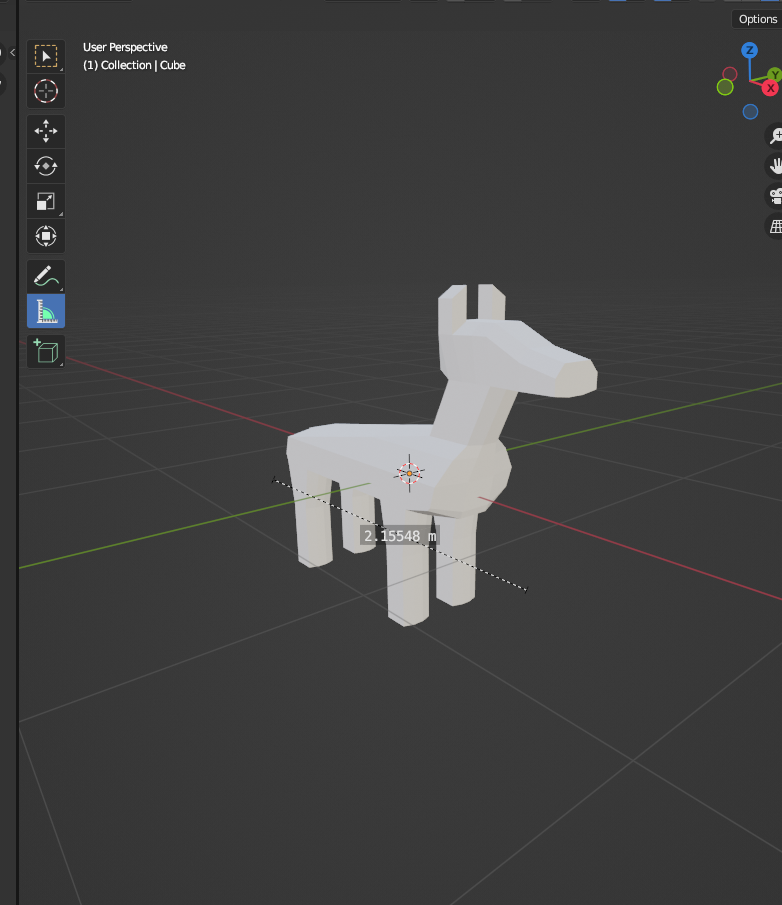The image size is (782, 905).
Task: Toggle perspective/orthographic grid button
Action: coord(774,226)
